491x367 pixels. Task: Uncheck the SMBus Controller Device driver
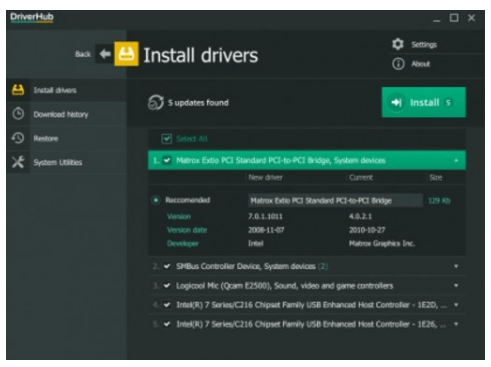click(x=167, y=266)
